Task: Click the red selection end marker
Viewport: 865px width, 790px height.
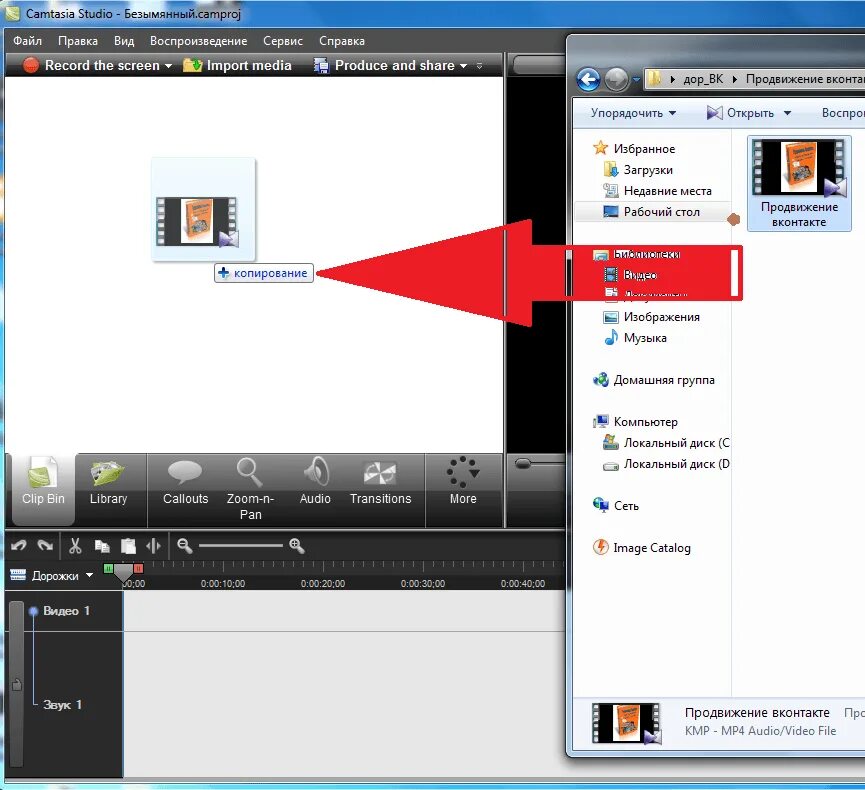Action: coord(138,568)
